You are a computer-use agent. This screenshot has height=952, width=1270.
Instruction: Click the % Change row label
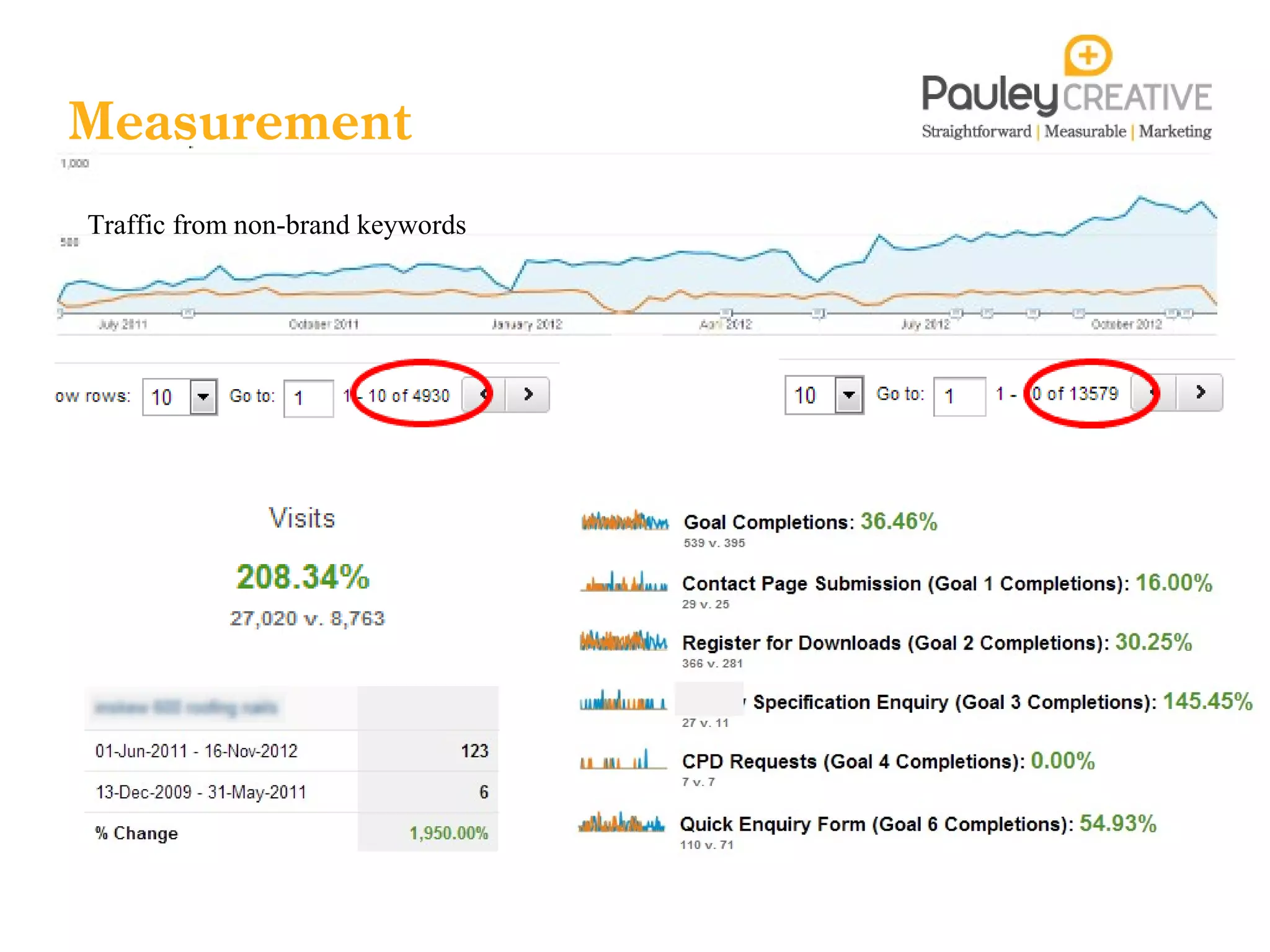coord(136,833)
